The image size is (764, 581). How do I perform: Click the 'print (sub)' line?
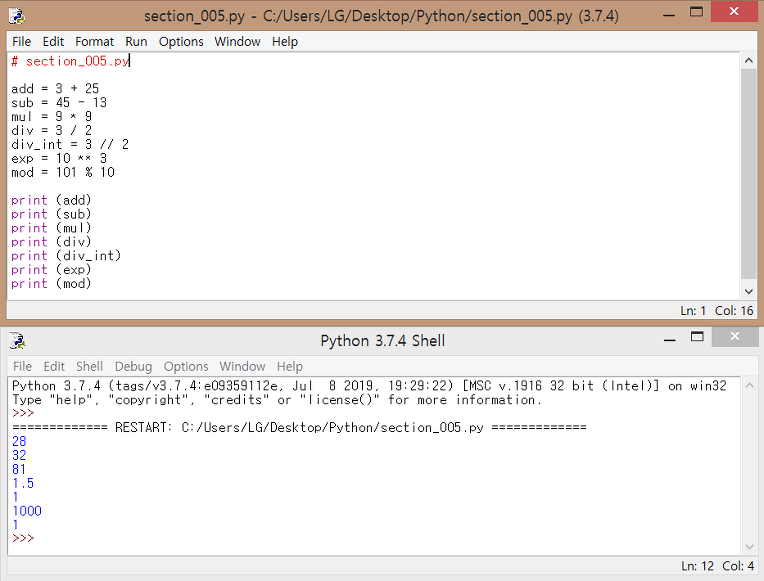51,214
